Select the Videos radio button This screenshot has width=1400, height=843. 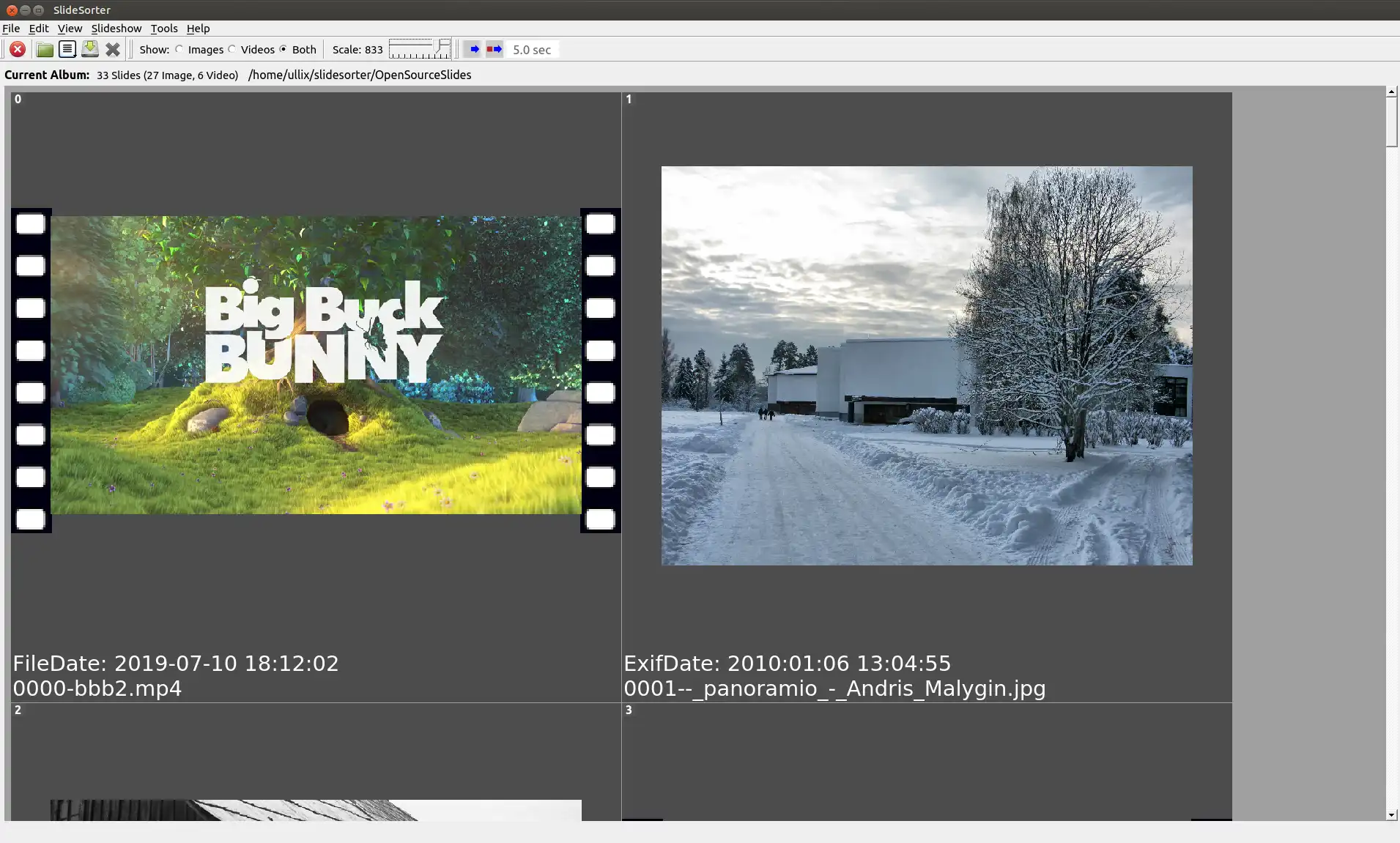232,49
